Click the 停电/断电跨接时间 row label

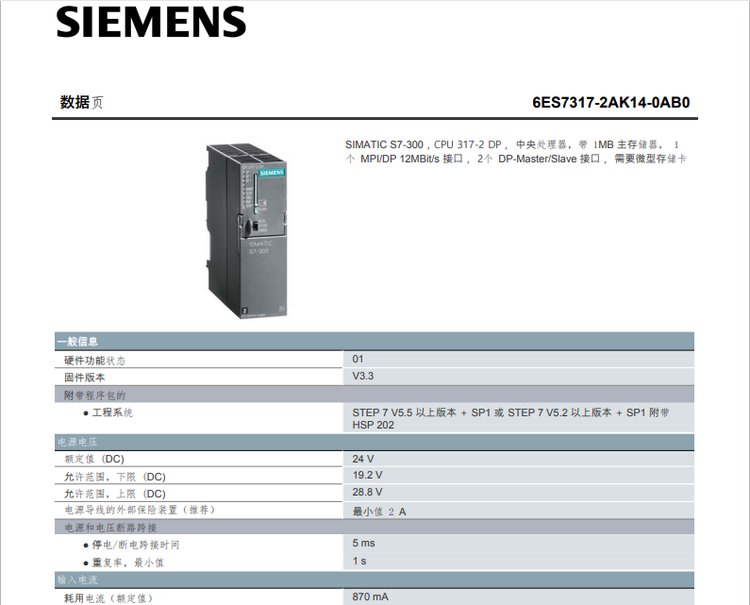[132, 544]
